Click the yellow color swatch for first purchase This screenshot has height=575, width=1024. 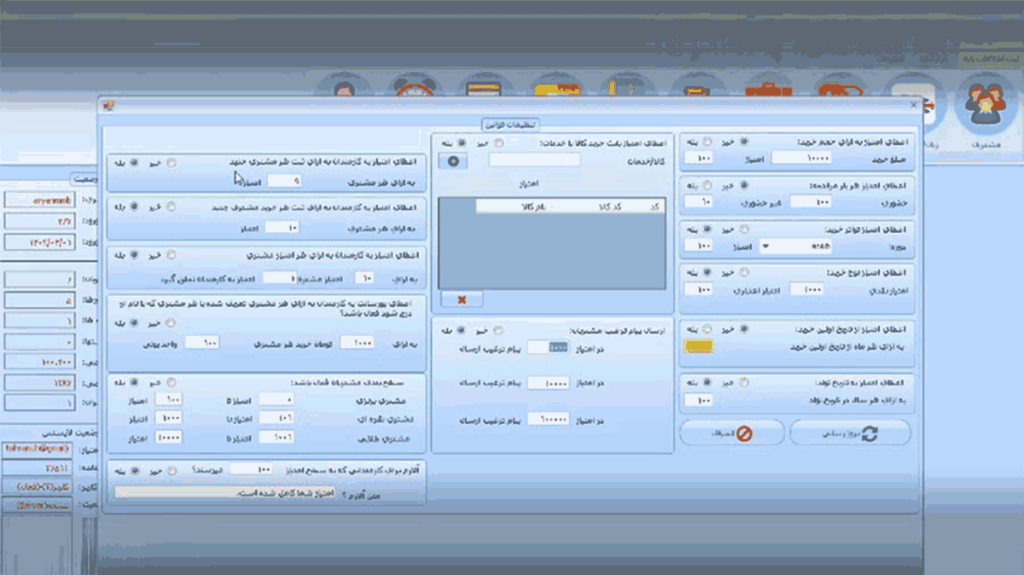coord(698,347)
